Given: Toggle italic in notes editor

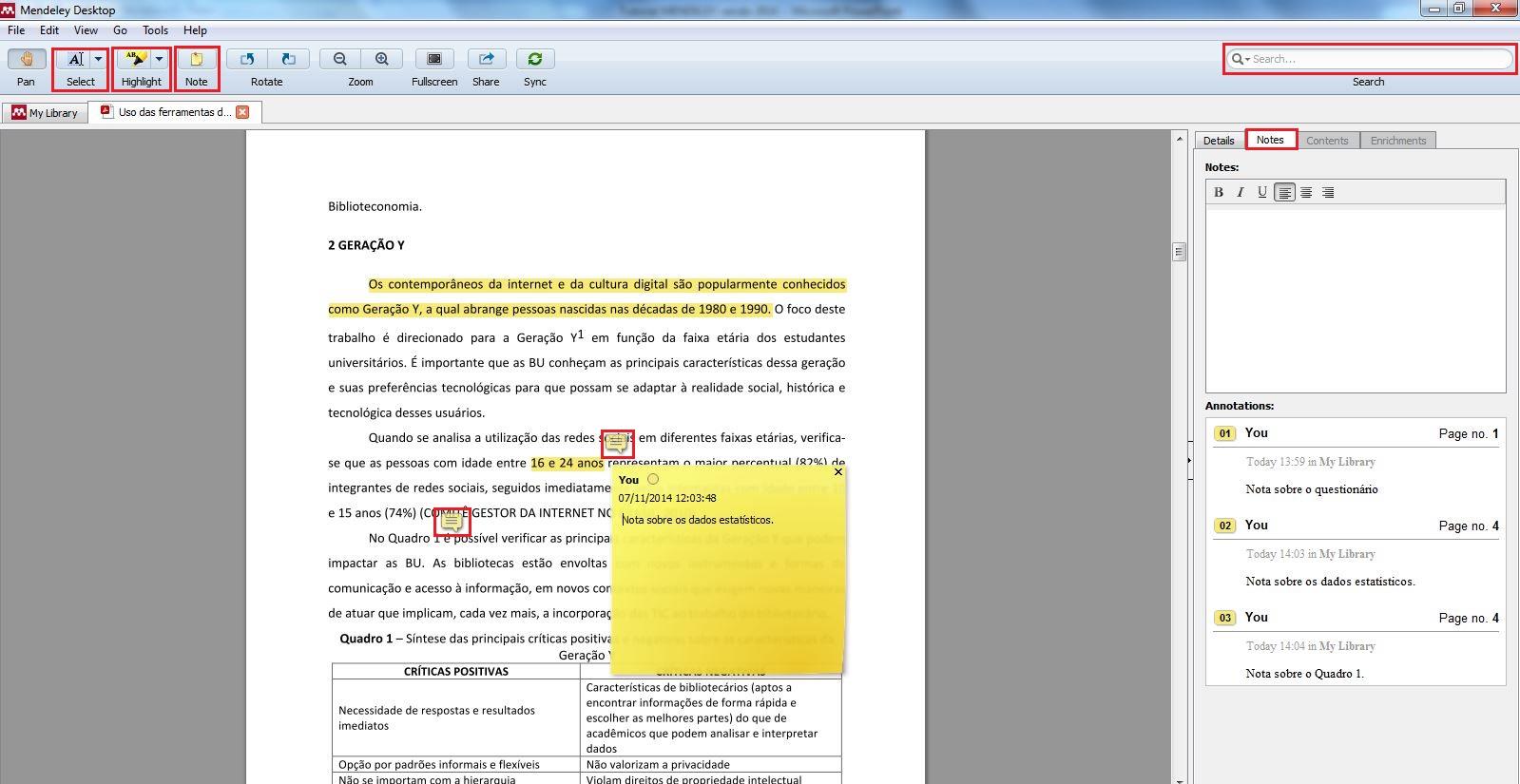Looking at the screenshot, I should click(x=1241, y=192).
